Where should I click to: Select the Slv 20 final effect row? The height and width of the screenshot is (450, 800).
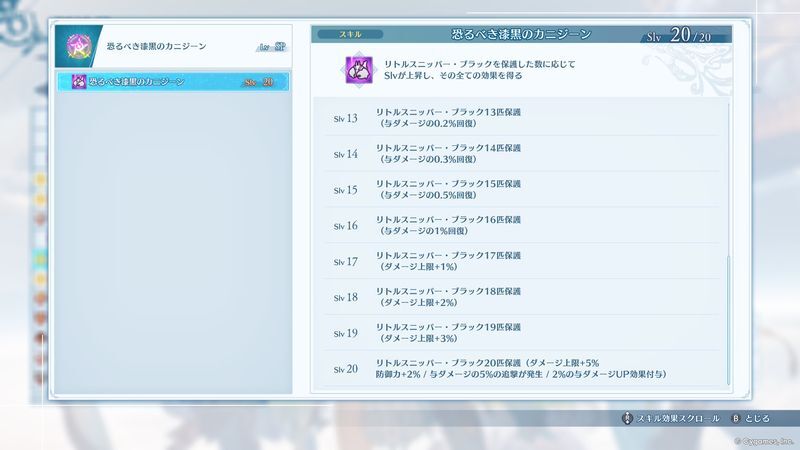point(521,368)
